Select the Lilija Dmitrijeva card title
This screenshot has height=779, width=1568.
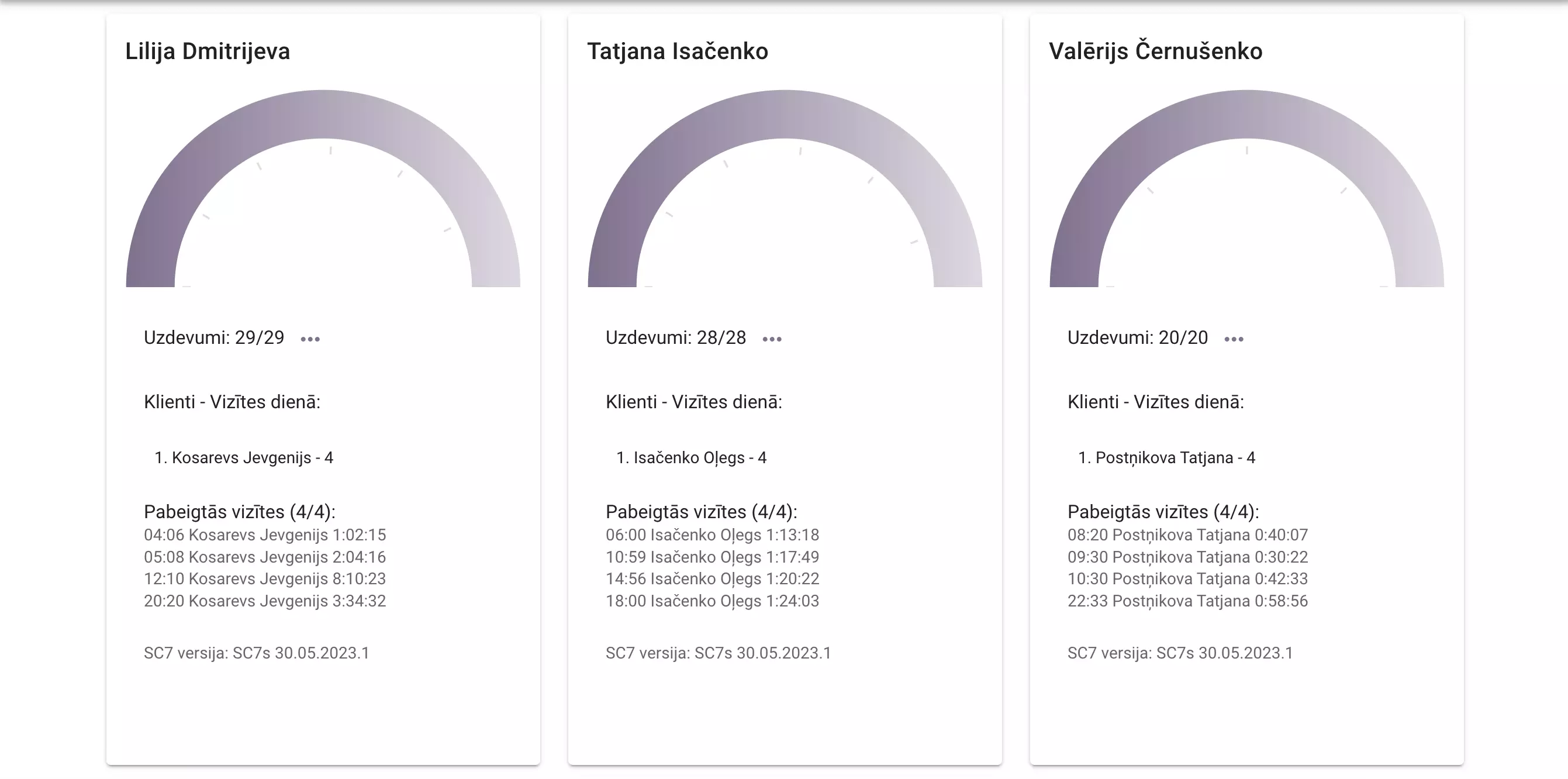pos(208,51)
